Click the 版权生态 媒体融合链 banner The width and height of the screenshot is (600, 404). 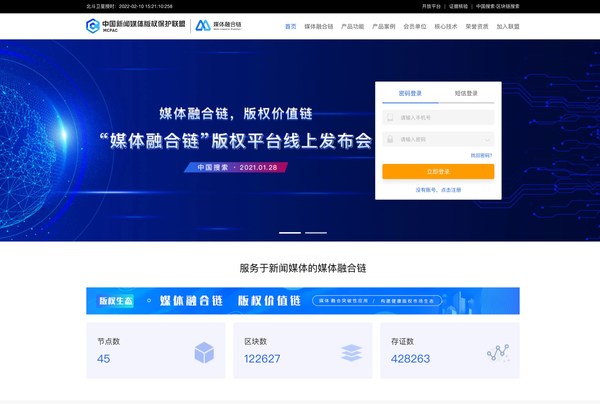coord(302,300)
